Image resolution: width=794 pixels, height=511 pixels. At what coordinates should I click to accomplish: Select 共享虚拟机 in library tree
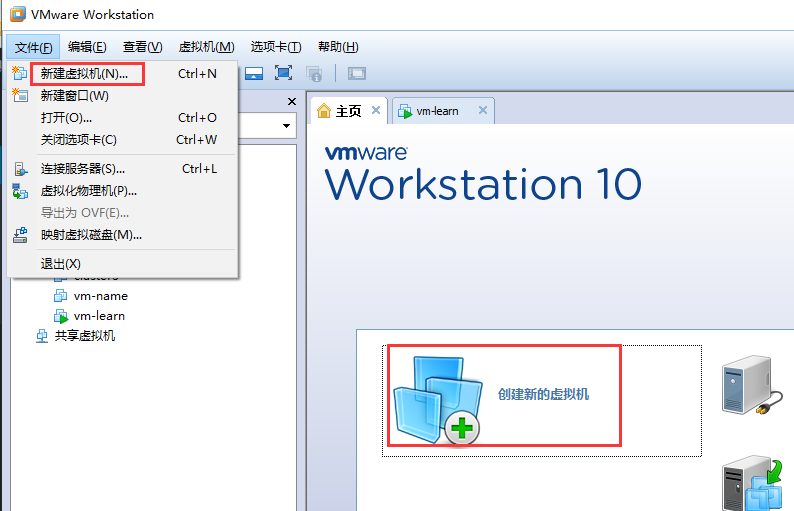pos(85,336)
